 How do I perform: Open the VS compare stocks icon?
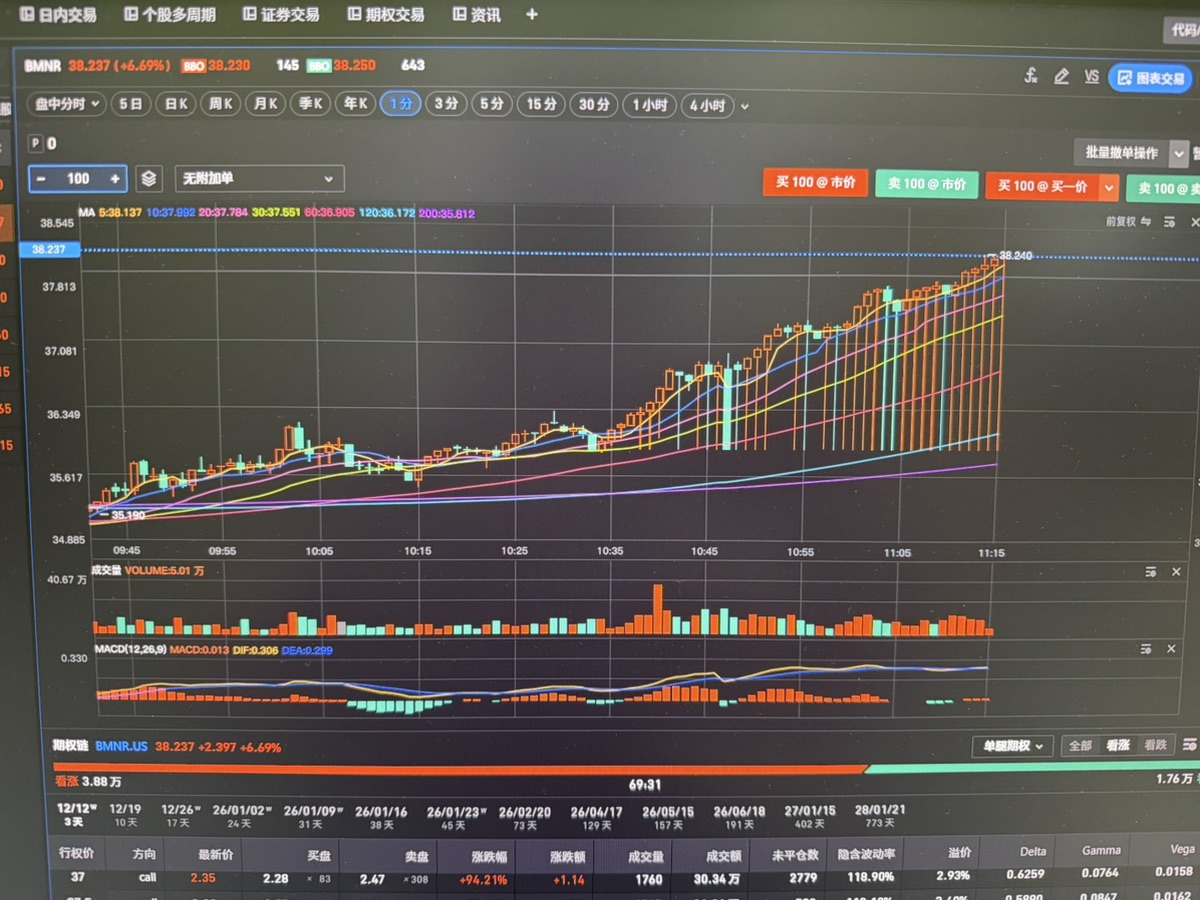click(x=1091, y=77)
